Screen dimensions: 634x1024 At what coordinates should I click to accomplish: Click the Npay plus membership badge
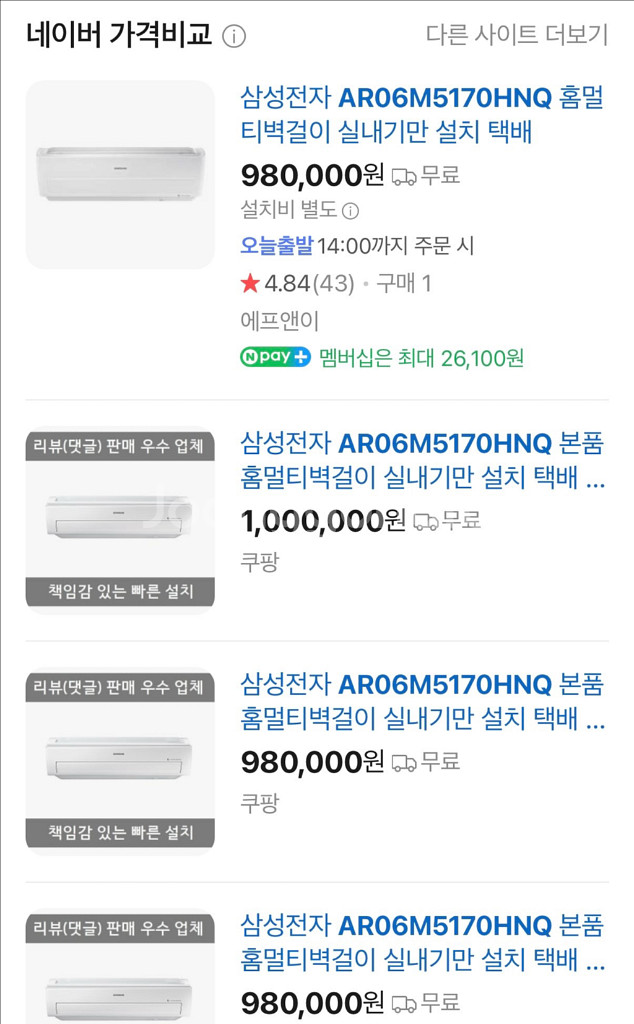click(275, 357)
